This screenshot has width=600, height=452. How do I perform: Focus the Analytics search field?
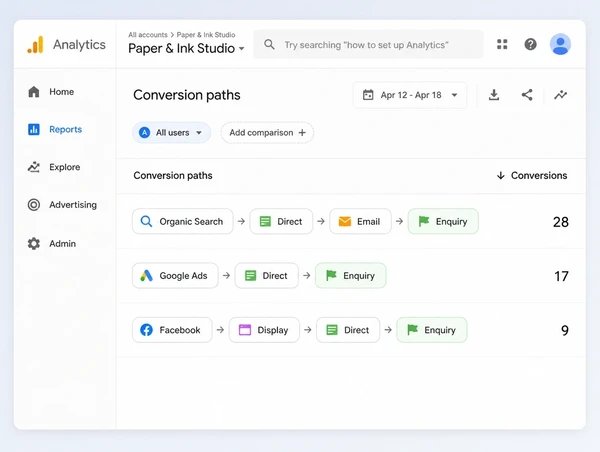368,44
